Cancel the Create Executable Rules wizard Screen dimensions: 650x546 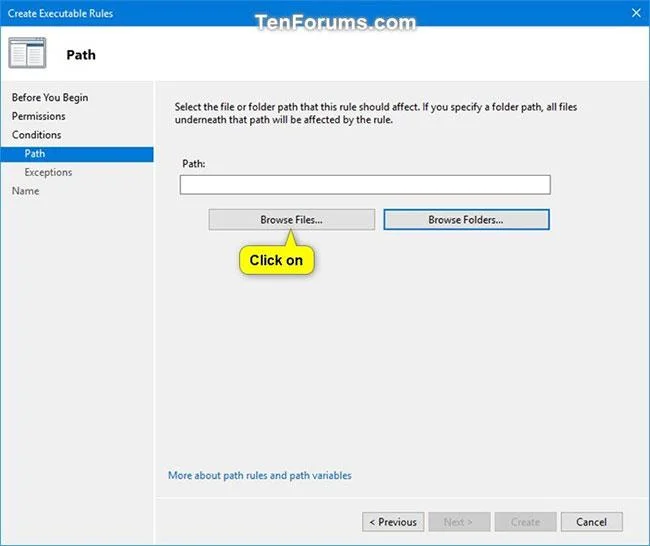(x=592, y=522)
